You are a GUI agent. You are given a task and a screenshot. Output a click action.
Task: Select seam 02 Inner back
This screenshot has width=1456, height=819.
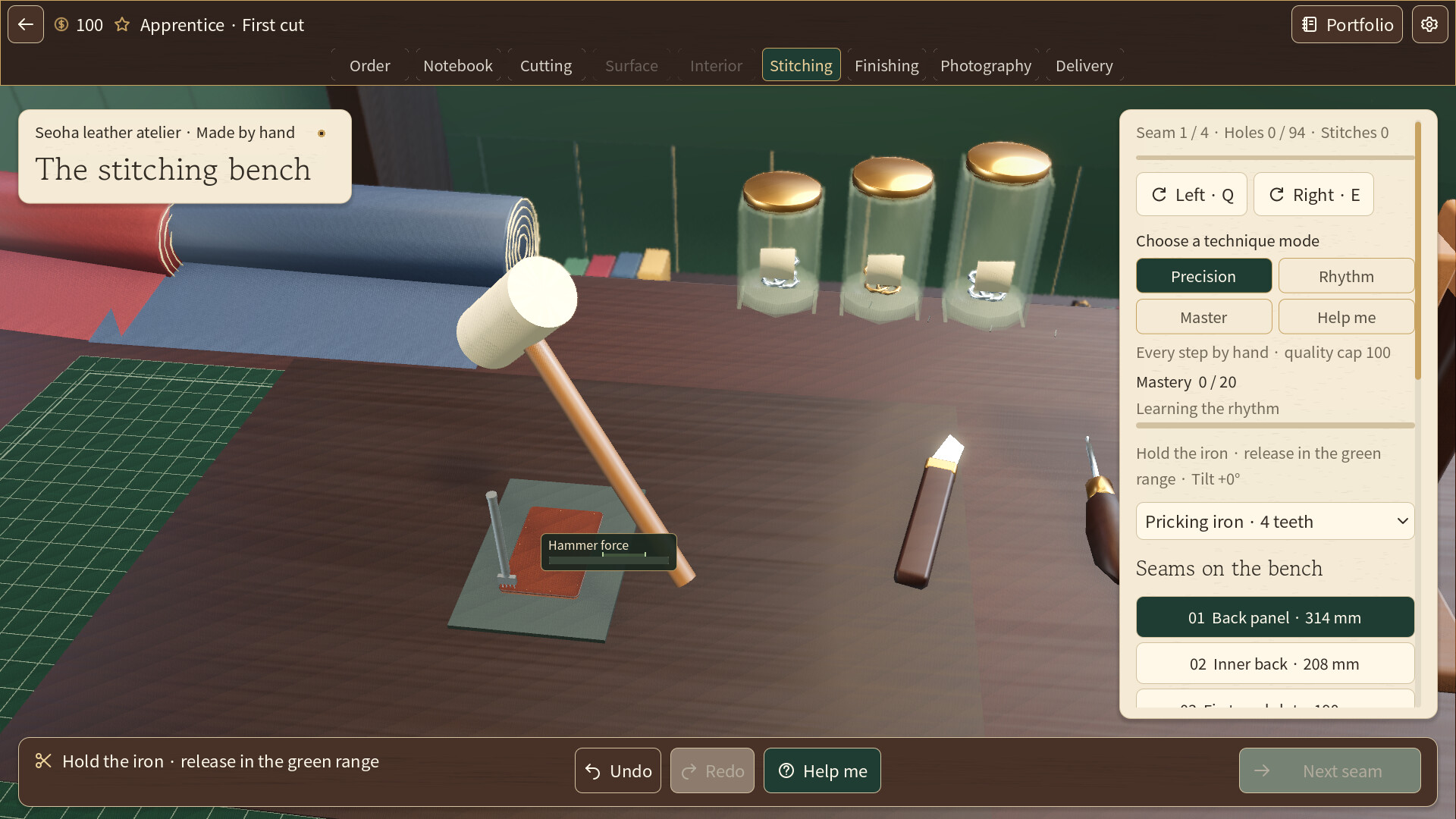[x=1275, y=664]
